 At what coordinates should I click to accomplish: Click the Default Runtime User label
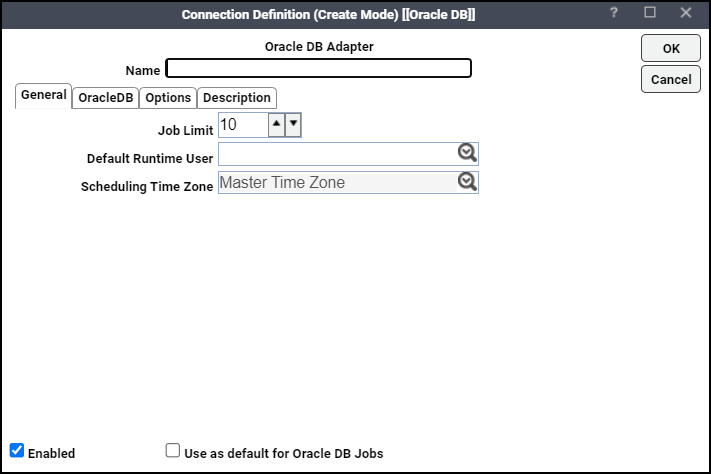point(150,158)
